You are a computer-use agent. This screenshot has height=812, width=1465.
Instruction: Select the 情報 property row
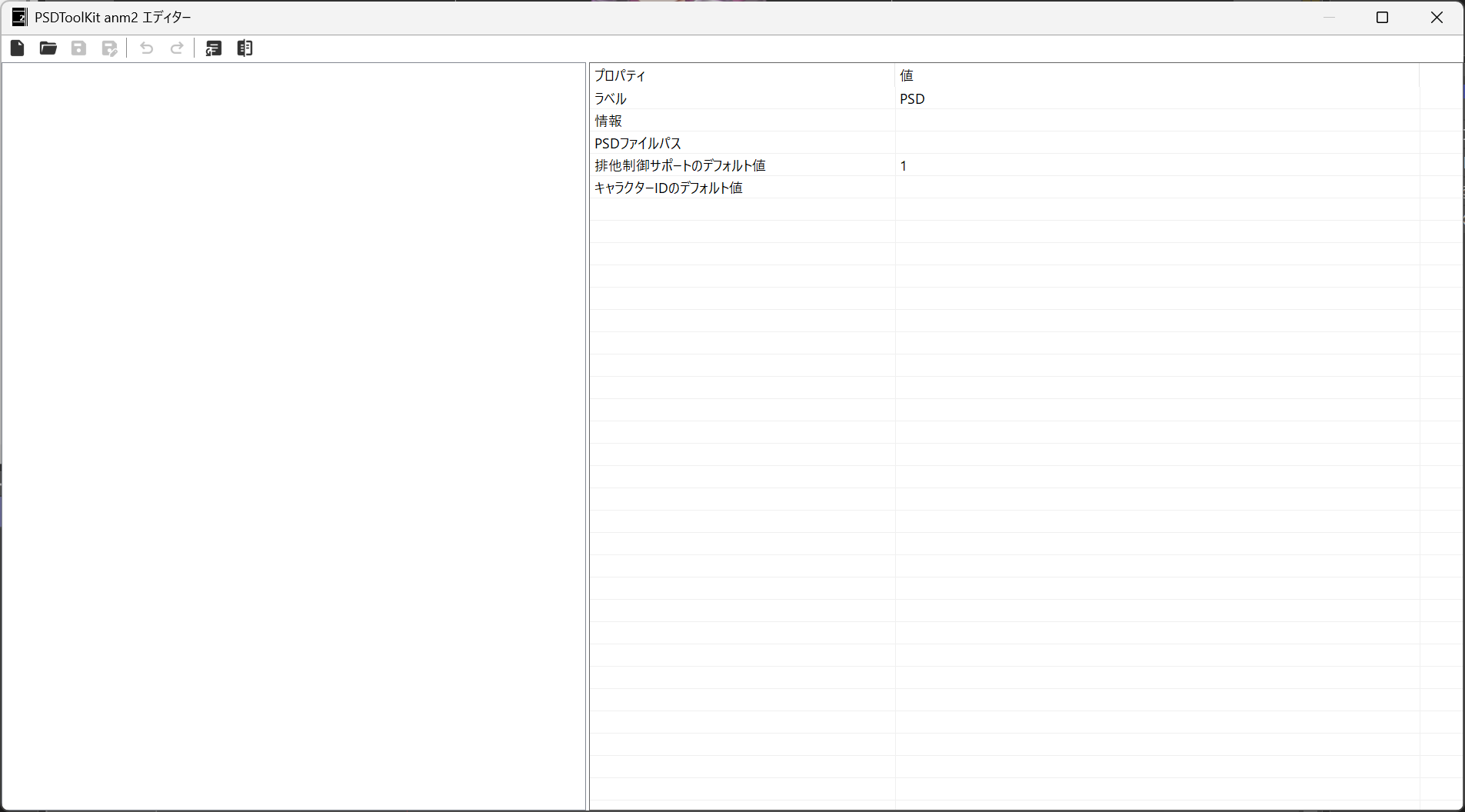click(608, 121)
